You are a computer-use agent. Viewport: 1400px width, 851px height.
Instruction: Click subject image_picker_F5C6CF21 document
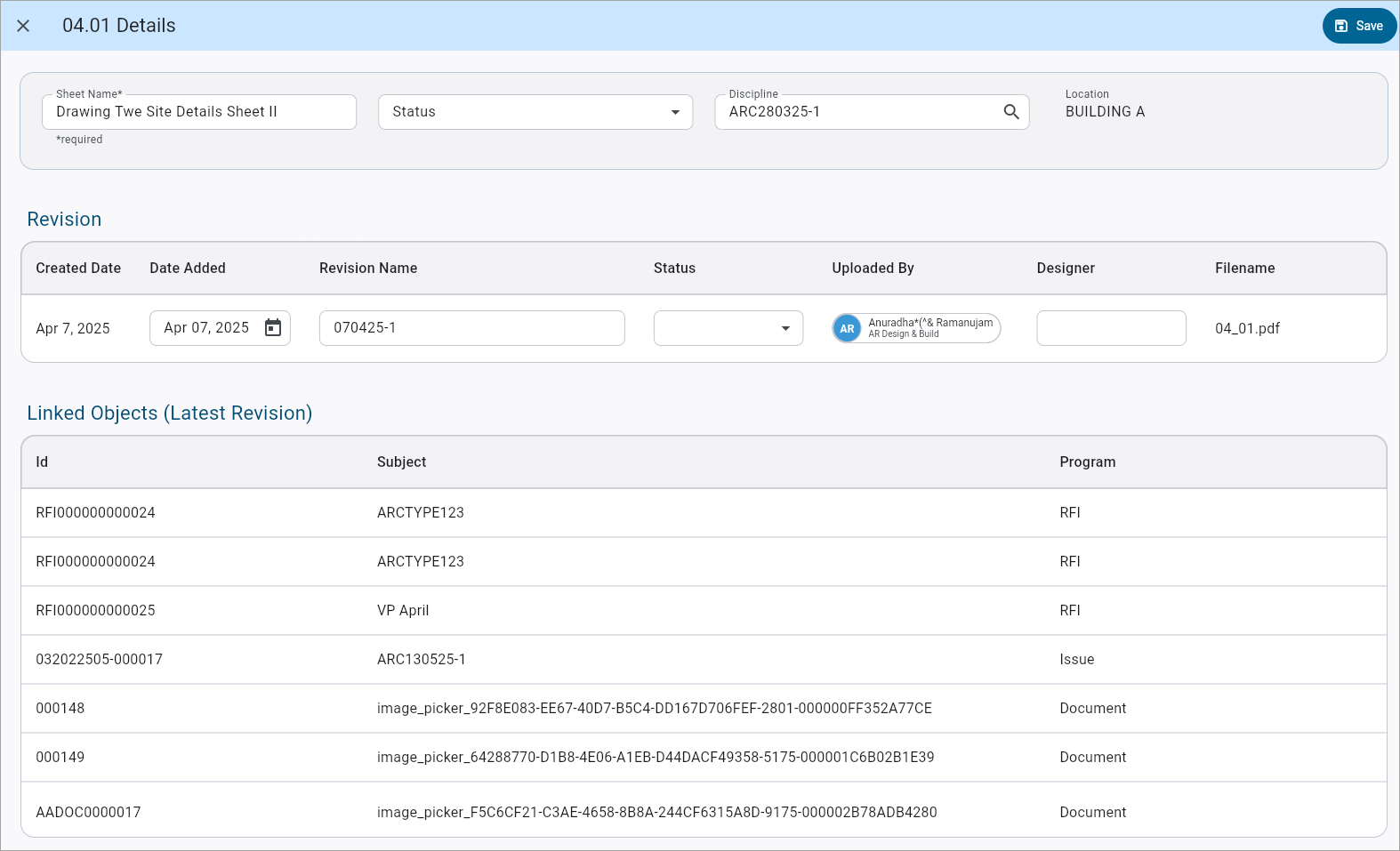click(x=656, y=812)
